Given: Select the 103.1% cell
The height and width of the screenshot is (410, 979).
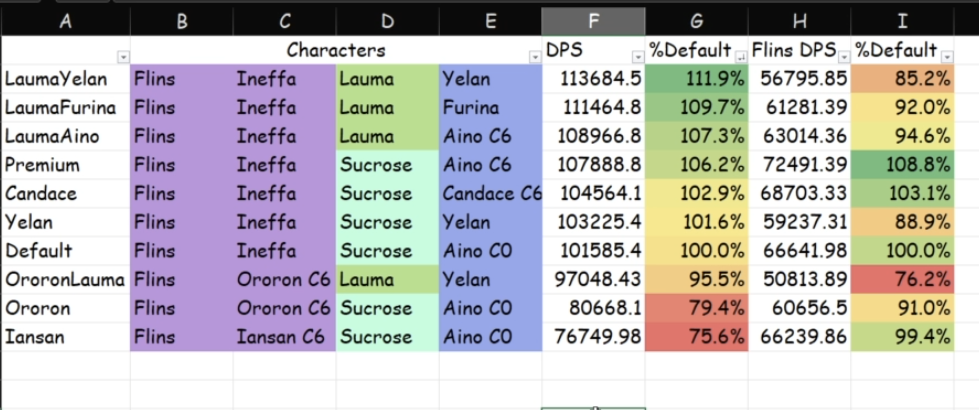Looking at the screenshot, I should (x=903, y=193).
